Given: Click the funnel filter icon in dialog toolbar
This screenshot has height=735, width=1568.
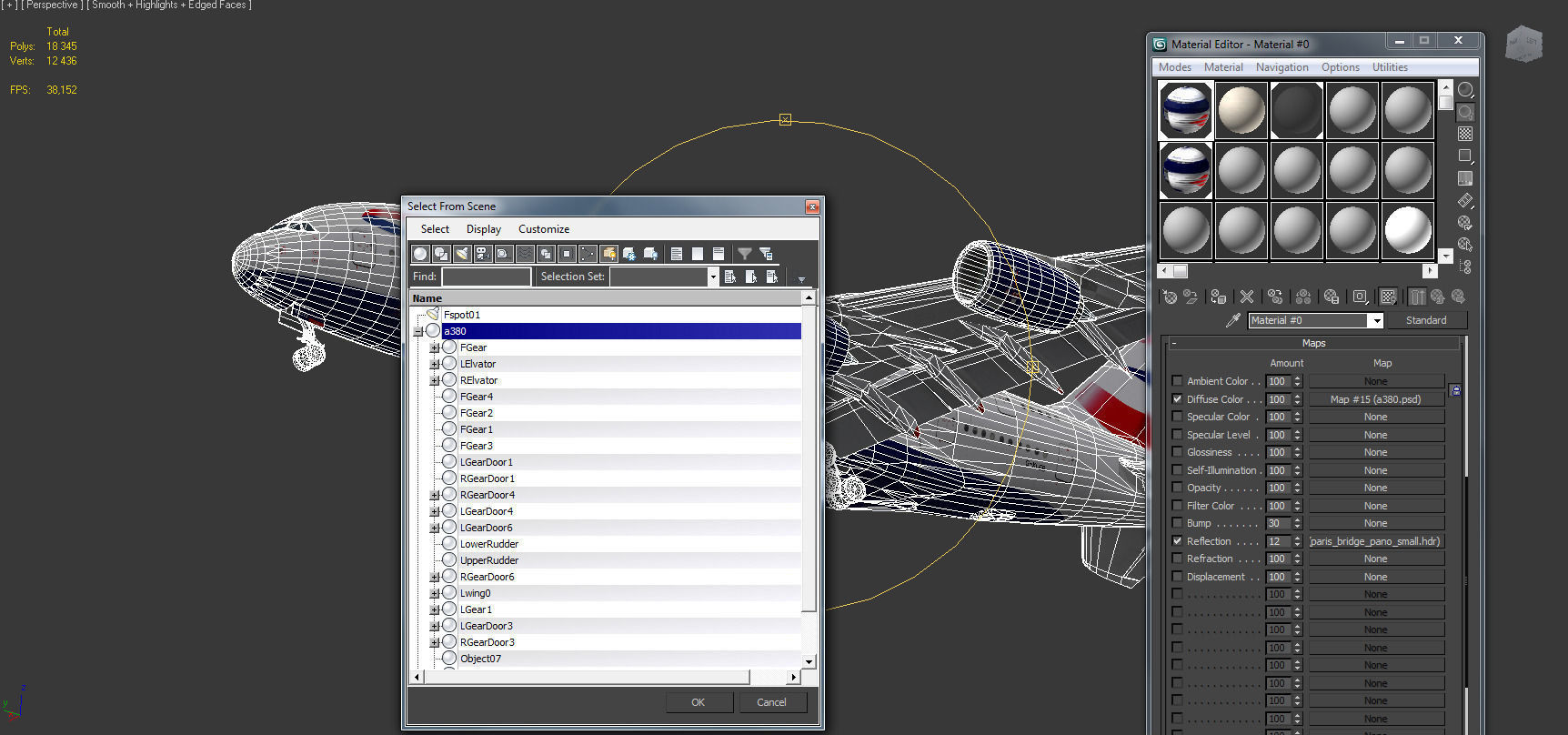Looking at the screenshot, I should click(745, 254).
